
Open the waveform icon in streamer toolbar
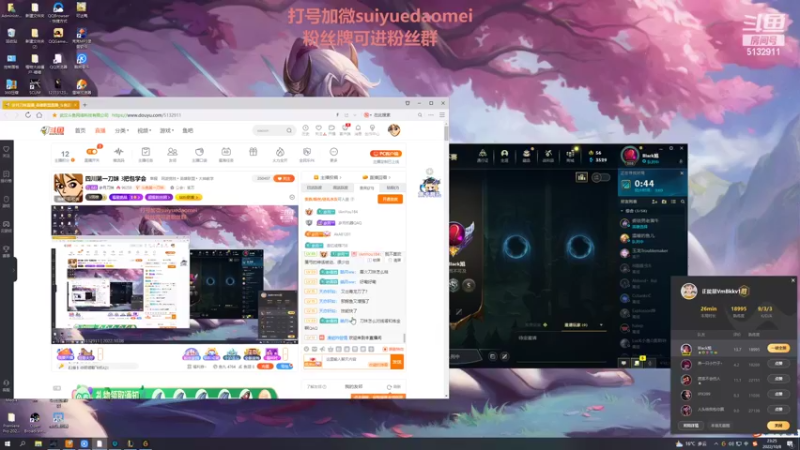click(x=118, y=152)
